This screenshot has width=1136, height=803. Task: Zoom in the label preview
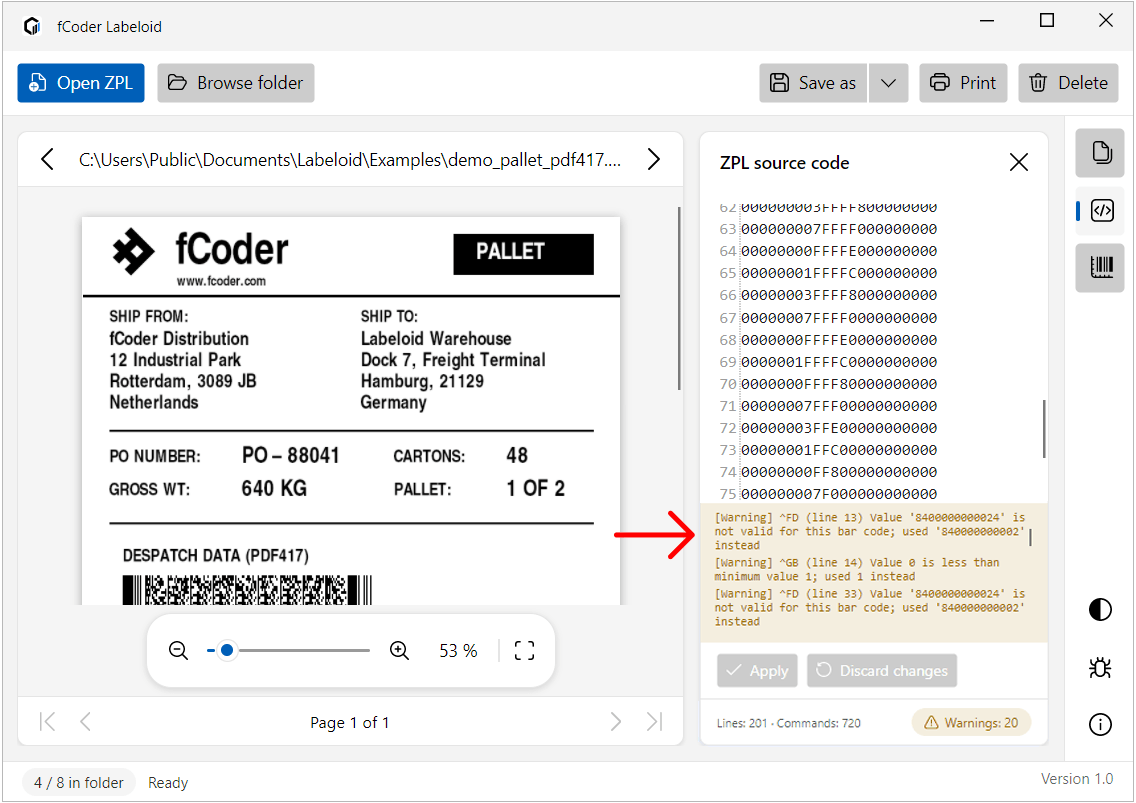point(399,650)
